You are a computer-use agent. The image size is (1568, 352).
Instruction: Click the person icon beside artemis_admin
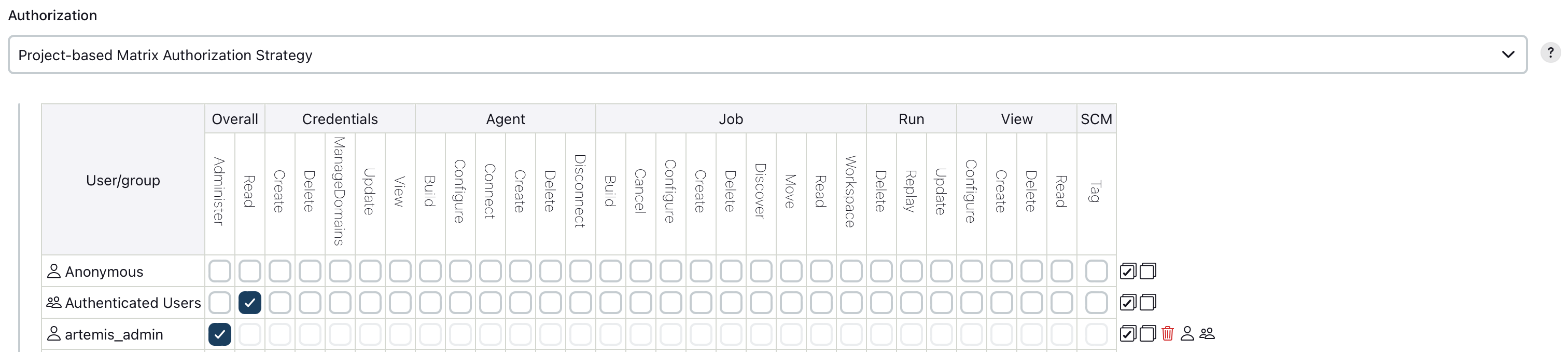pyautogui.click(x=1187, y=334)
